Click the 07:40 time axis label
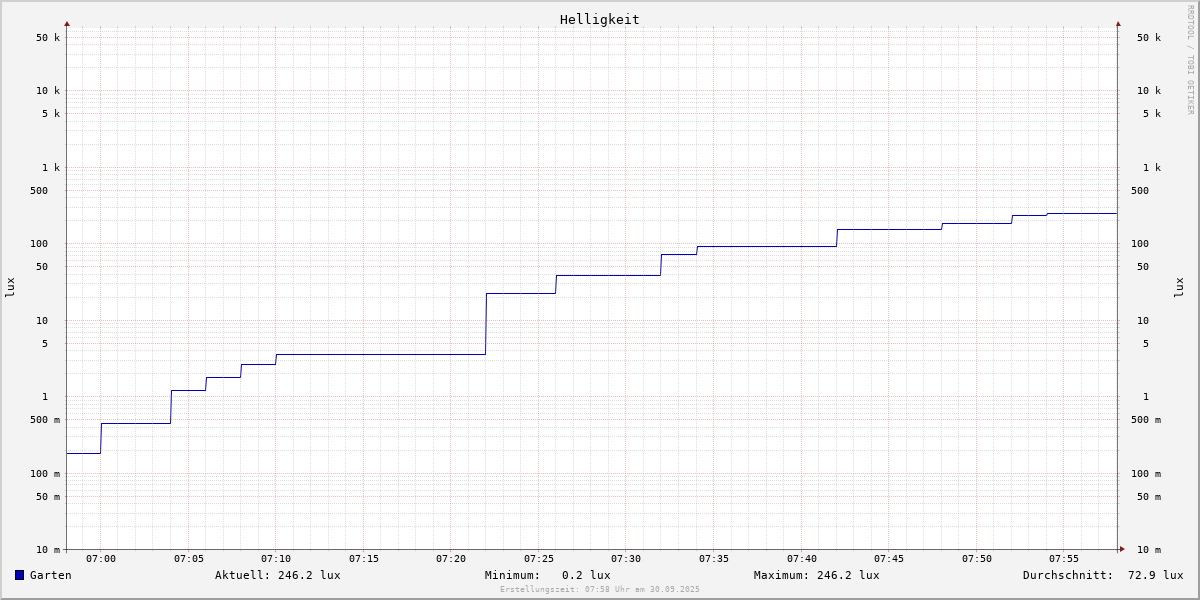The image size is (1200, 600). pos(802,559)
